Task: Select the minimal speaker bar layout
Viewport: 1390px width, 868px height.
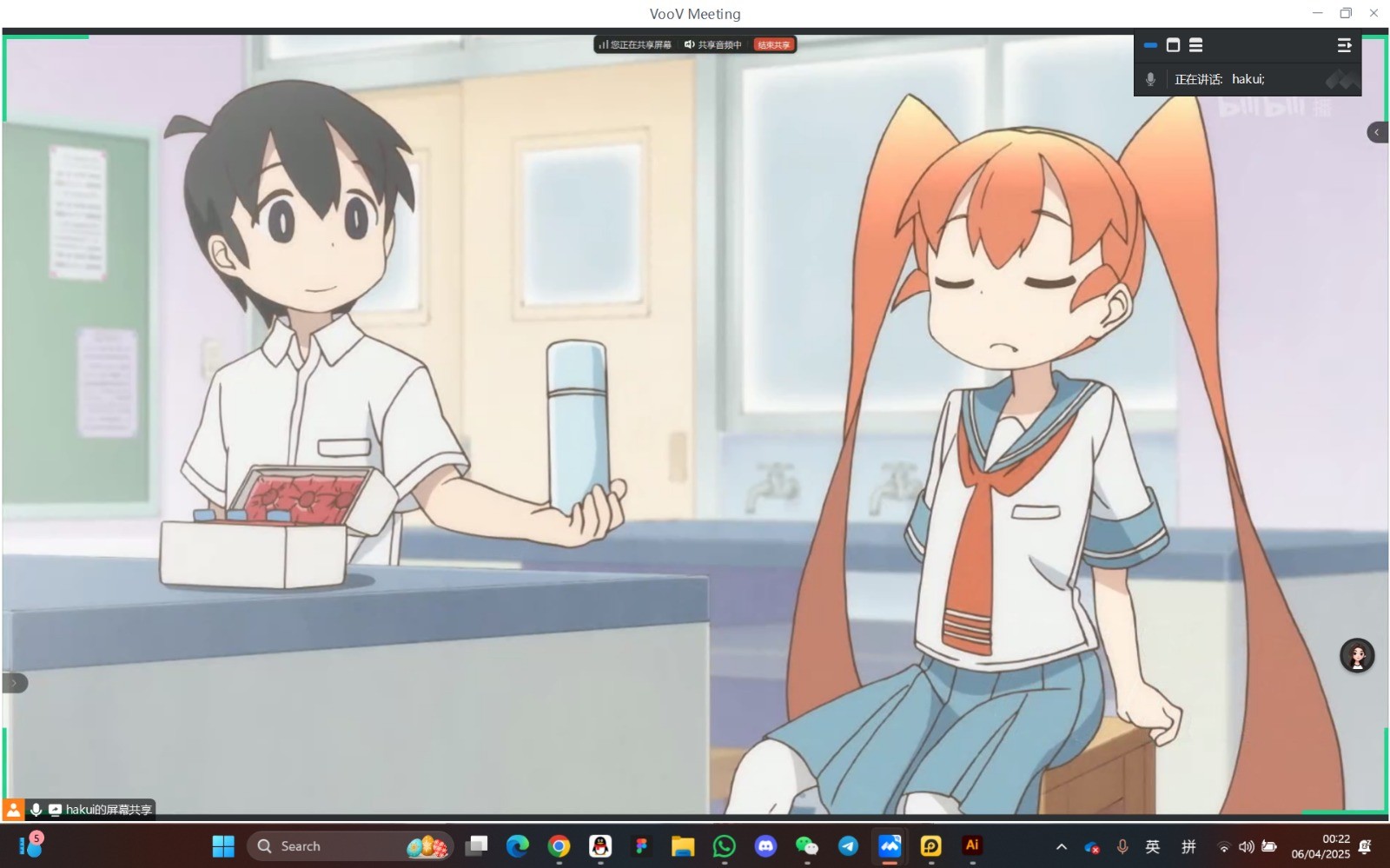Action: pos(1150,45)
